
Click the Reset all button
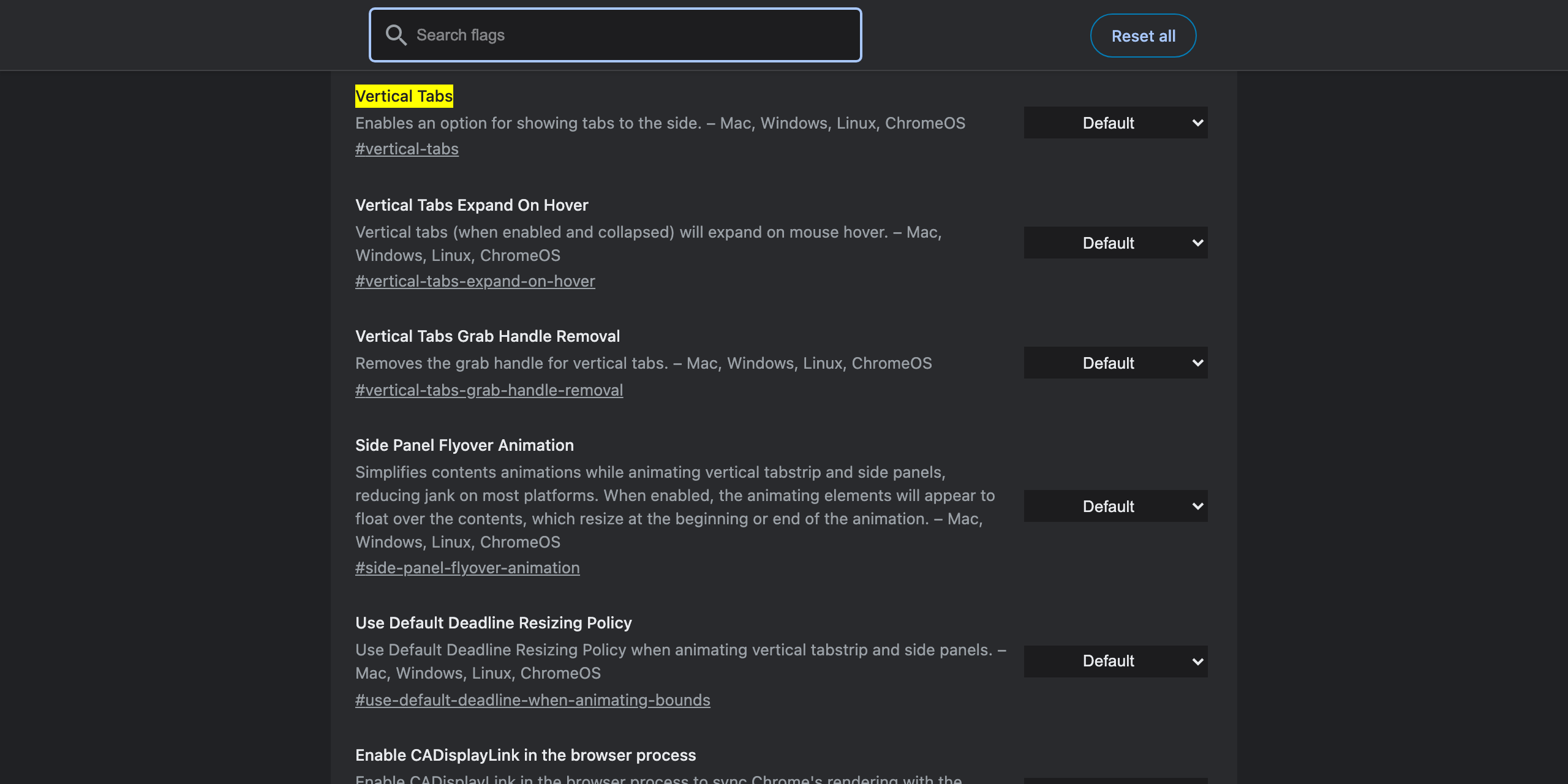[x=1143, y=36]
